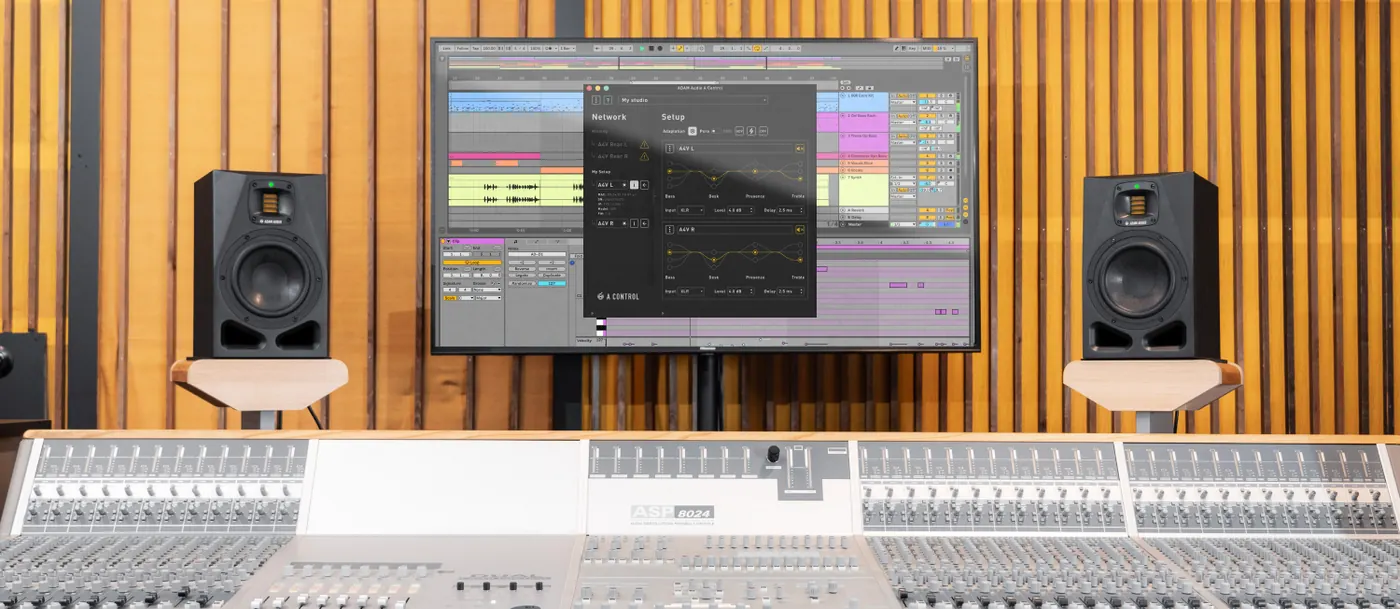Click the arrow button beside A4V L in My Setup
The image size is (1400, 609).
pos(644,185)
